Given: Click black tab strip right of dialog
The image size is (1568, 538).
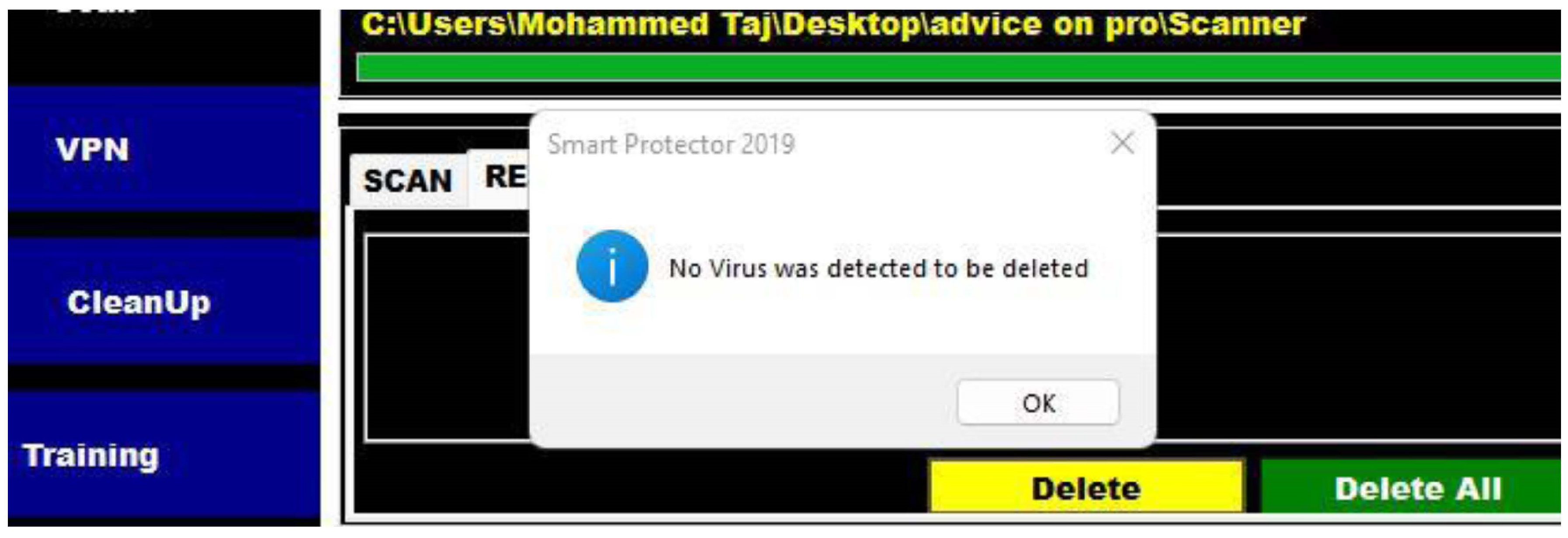Looking at the screenshot, I should point(1358,168).
